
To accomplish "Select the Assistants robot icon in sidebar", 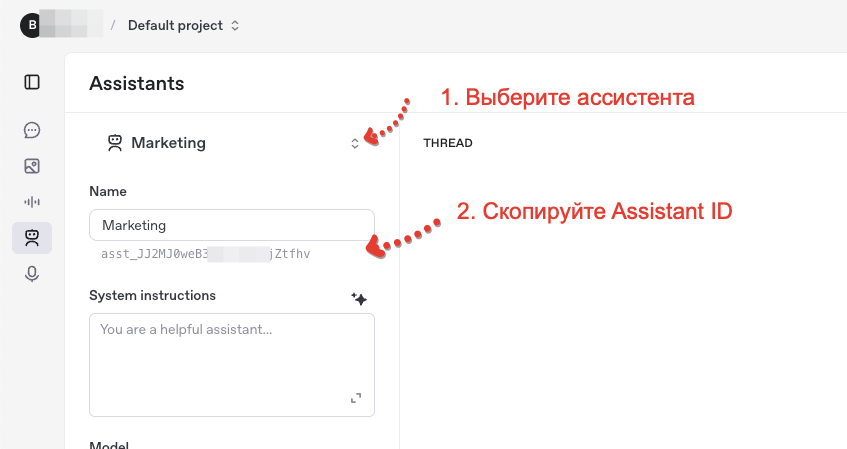I will coord(32,238).
